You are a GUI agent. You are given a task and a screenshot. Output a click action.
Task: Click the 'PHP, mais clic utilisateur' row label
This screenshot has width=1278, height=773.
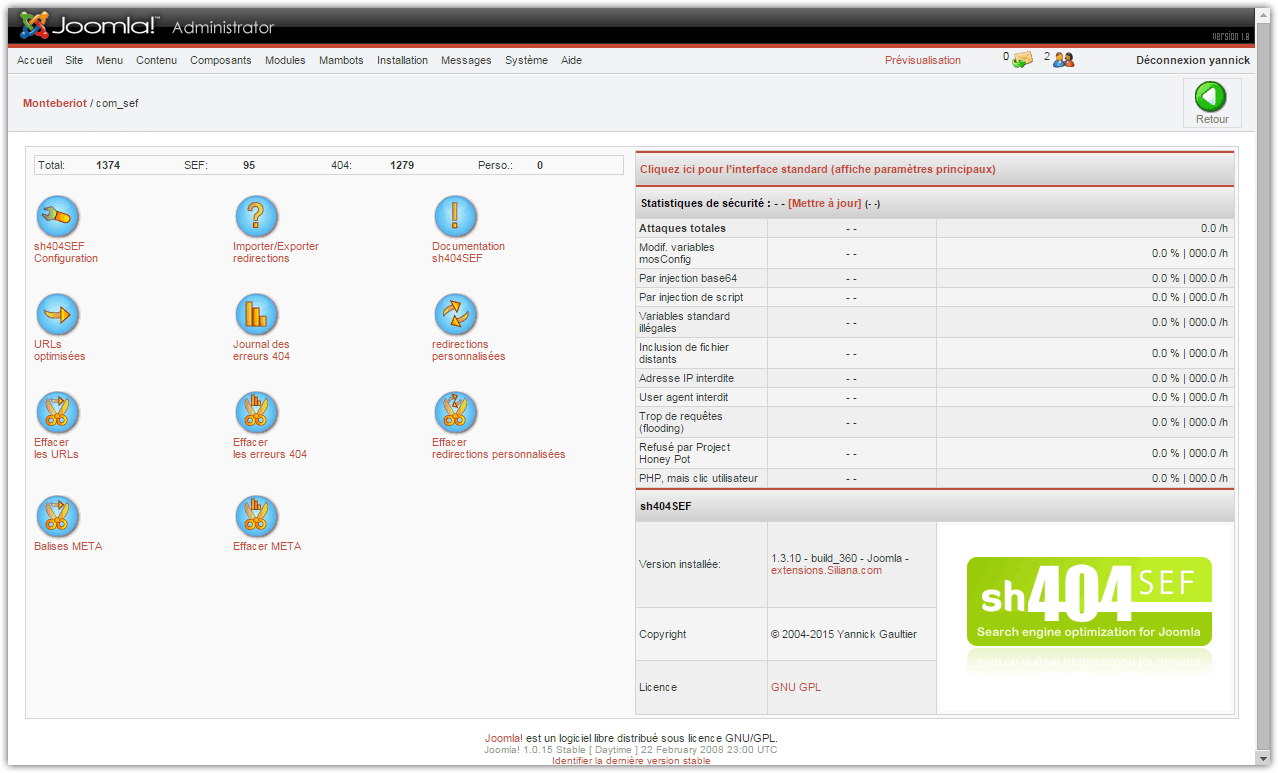[x=699, y=478]
